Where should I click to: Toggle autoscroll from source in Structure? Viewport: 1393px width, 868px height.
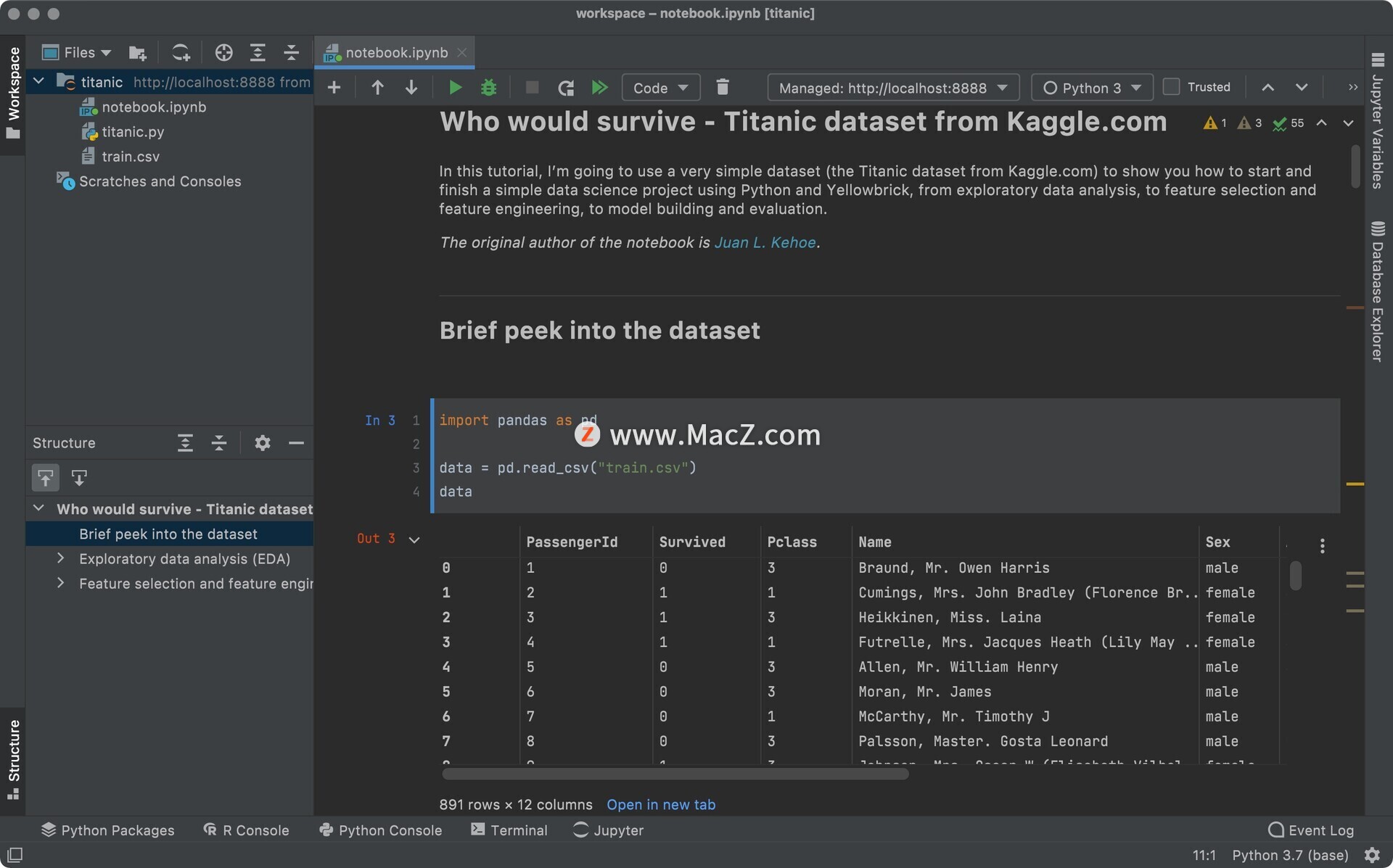(x=79, y=478)
